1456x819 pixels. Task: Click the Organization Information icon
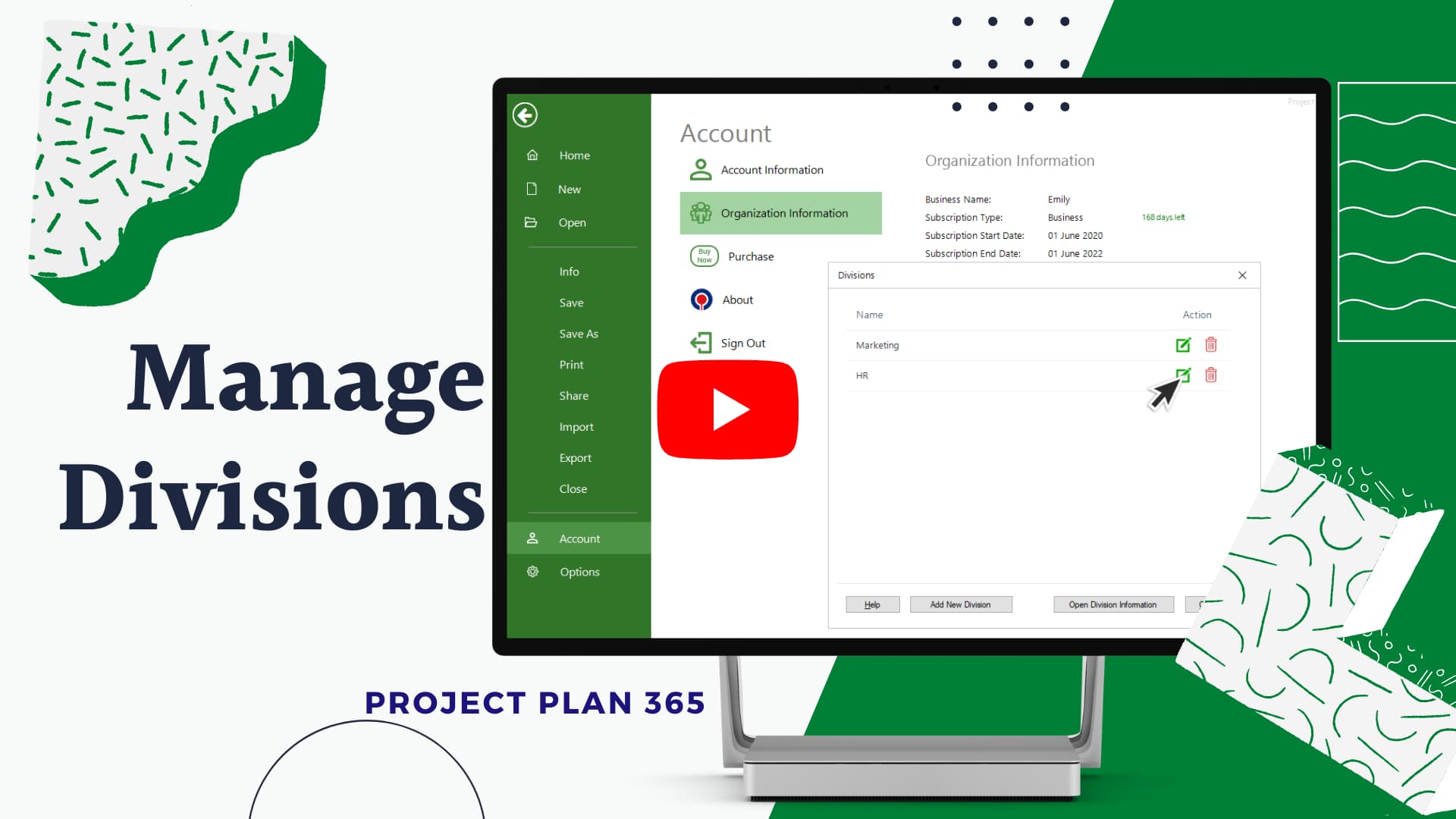pos(700,212)
